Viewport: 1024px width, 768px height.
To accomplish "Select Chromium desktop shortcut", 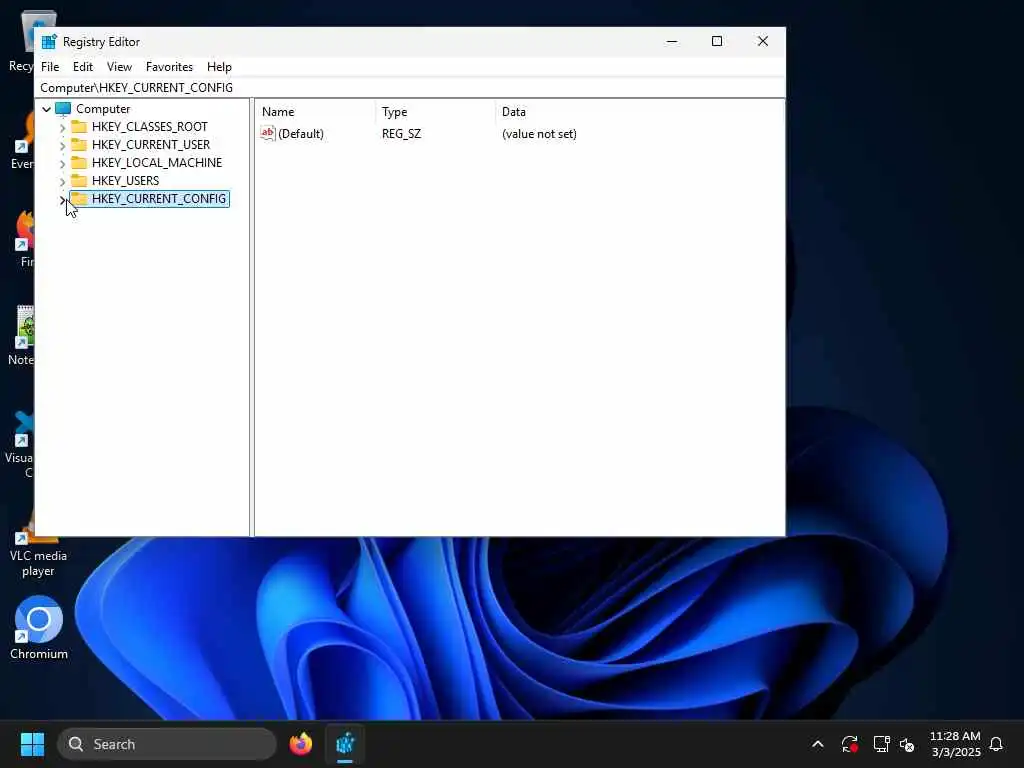I will 39,628.
